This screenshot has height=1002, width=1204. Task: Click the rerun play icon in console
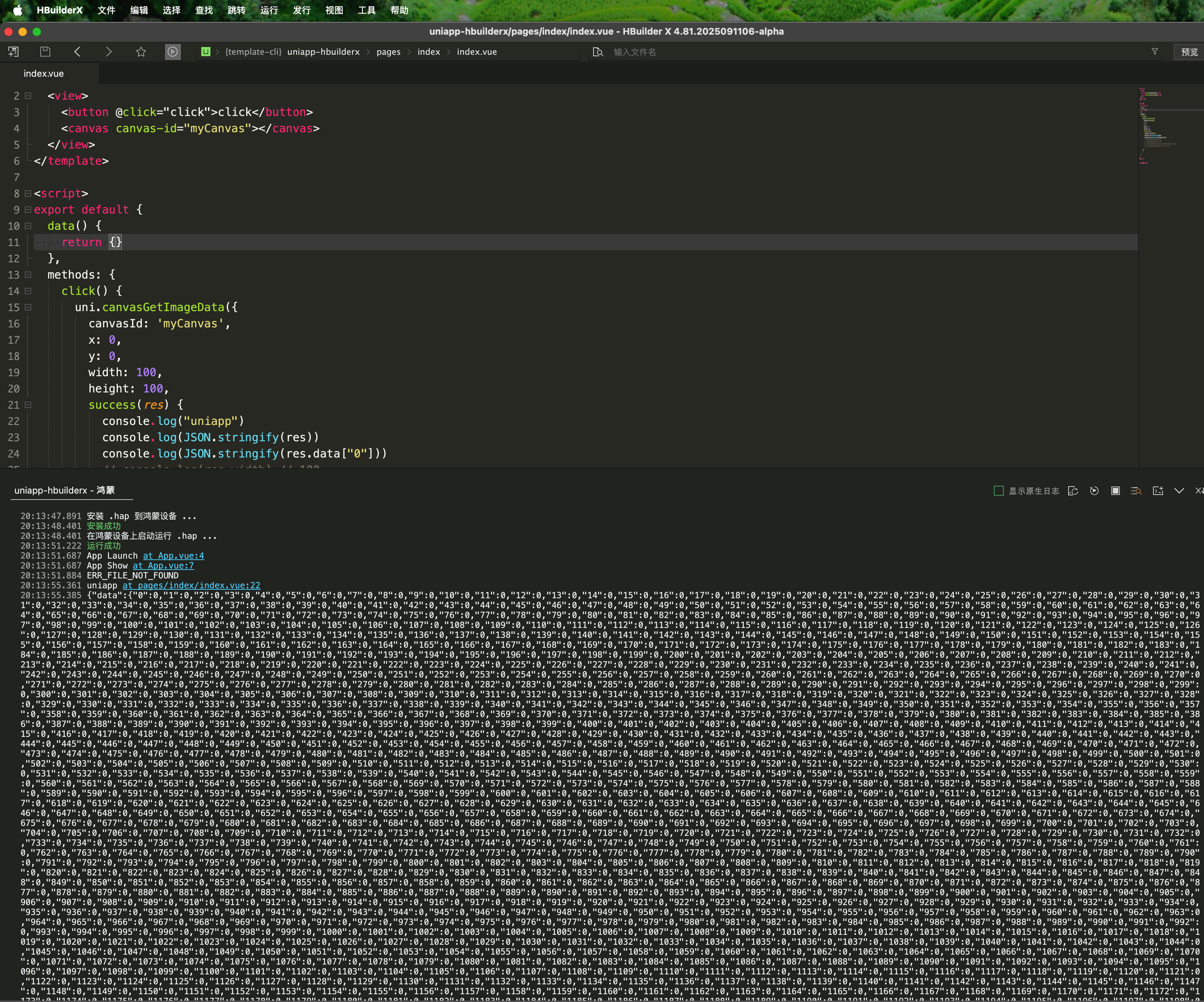(1094, 491)
